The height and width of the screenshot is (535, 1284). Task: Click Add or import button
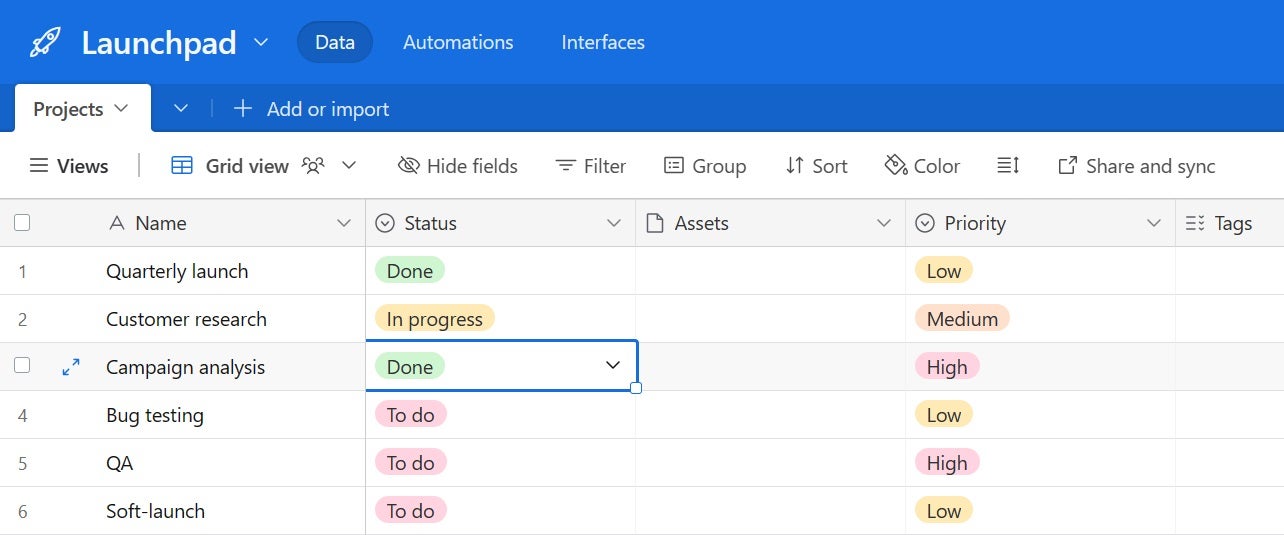311,109
